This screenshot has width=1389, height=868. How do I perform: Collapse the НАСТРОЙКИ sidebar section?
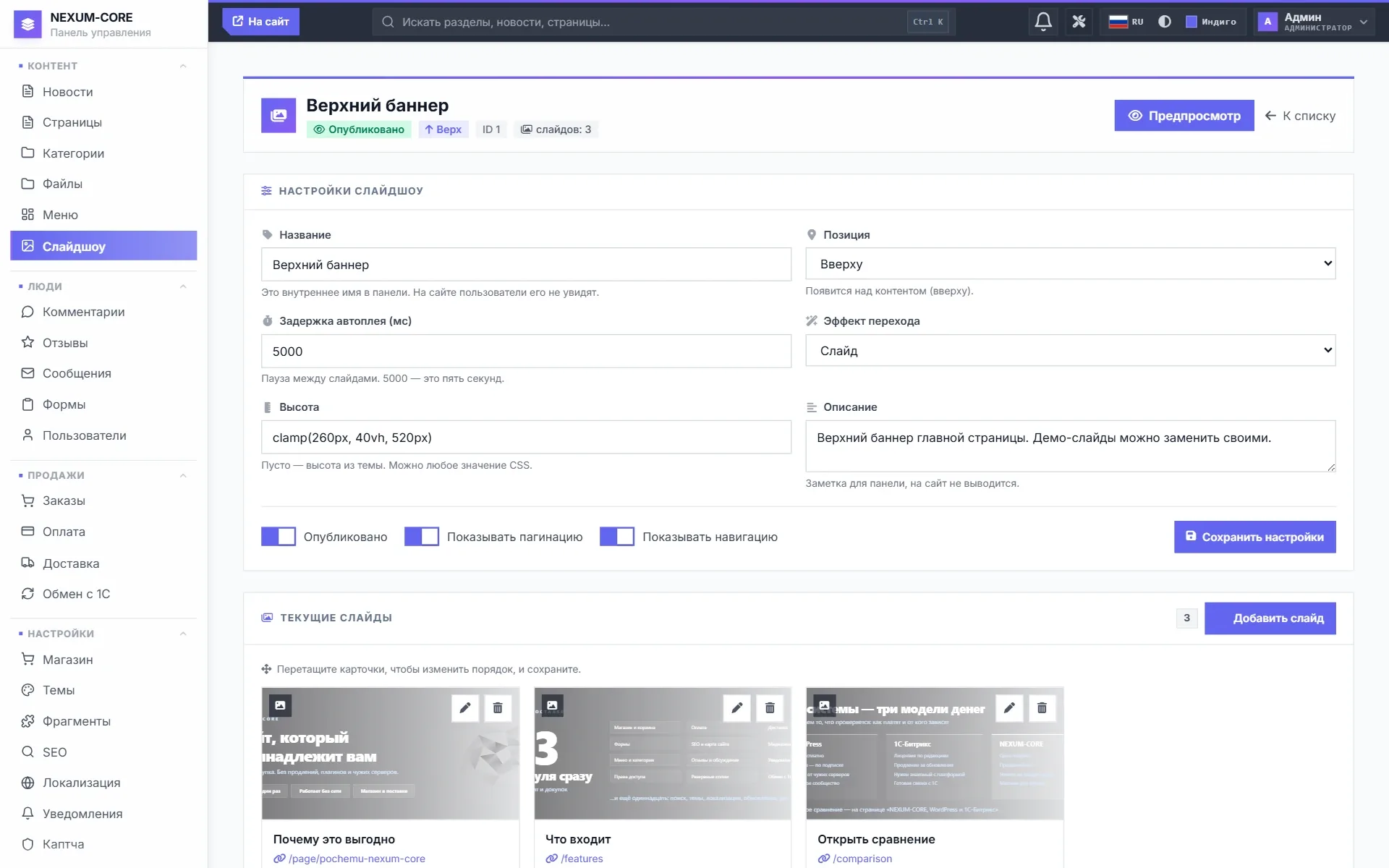click(183, 634)
